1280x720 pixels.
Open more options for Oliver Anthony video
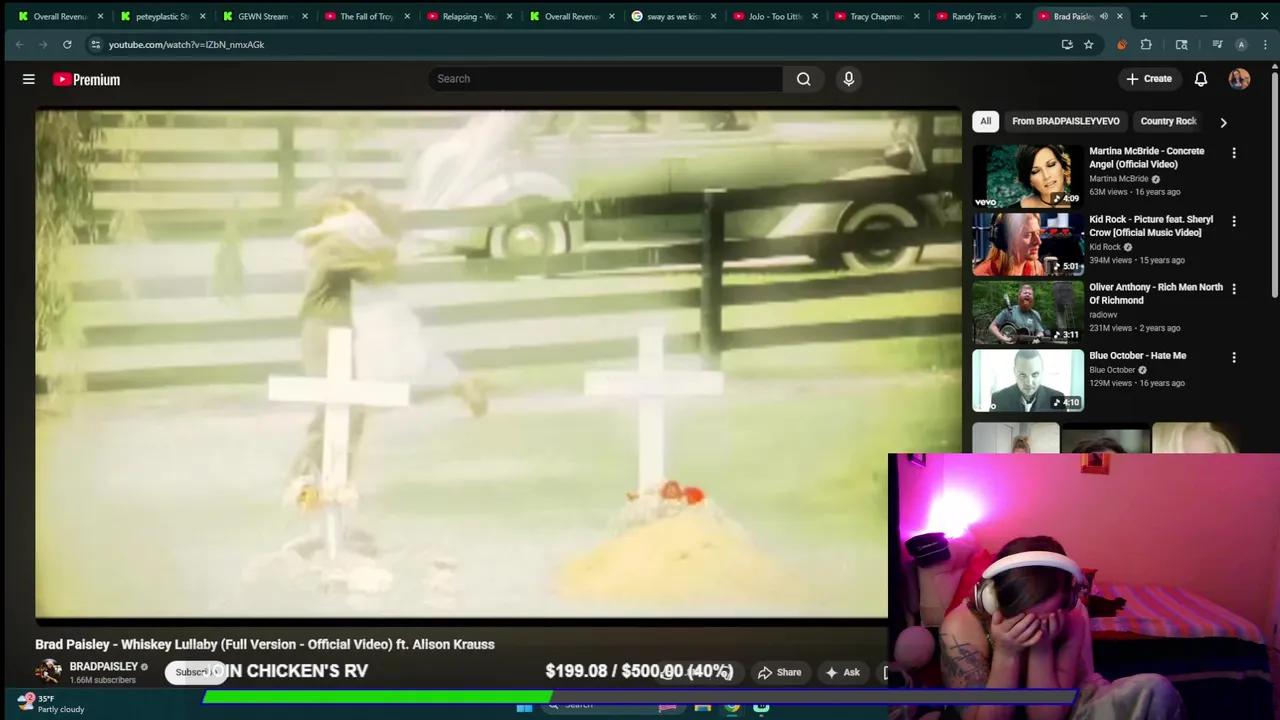pyautogui.click(x=1234, y=289)
